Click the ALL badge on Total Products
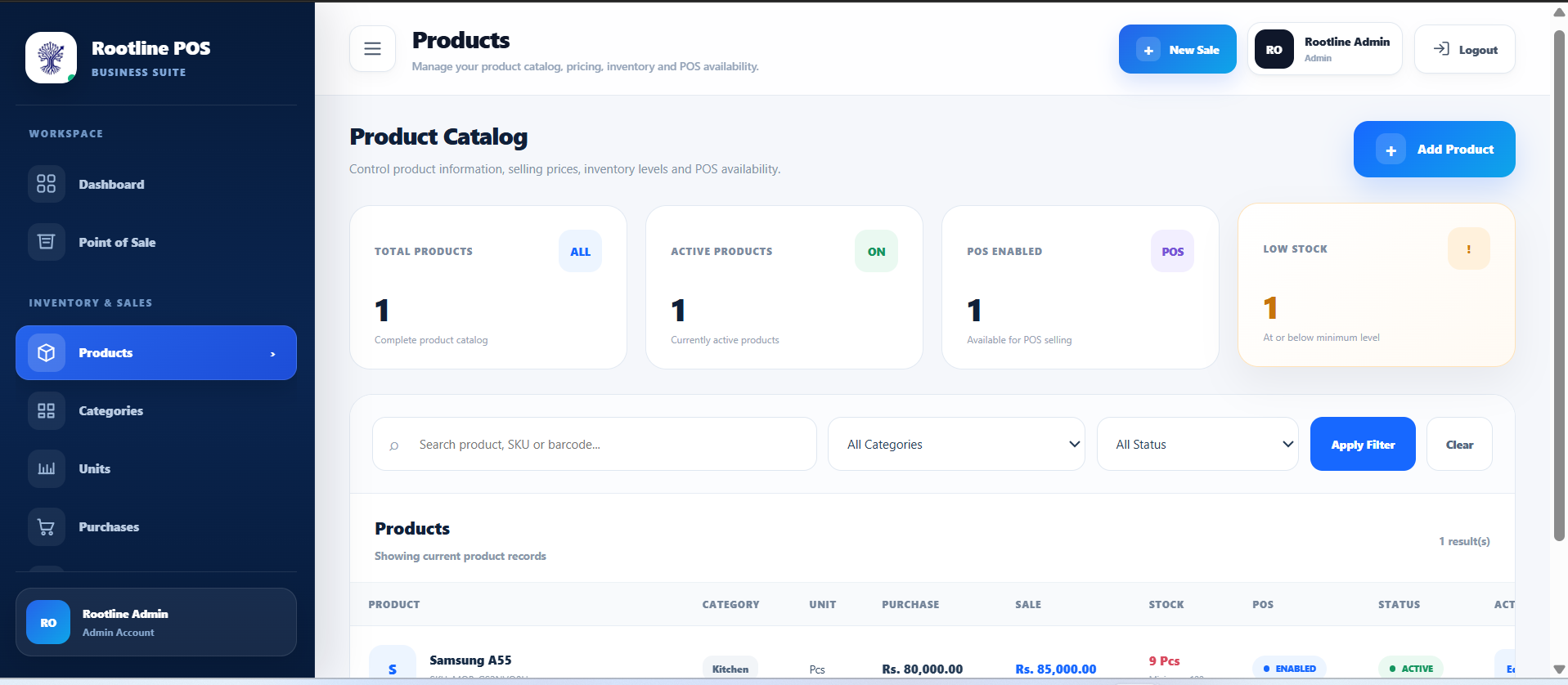 click(581, 251)
